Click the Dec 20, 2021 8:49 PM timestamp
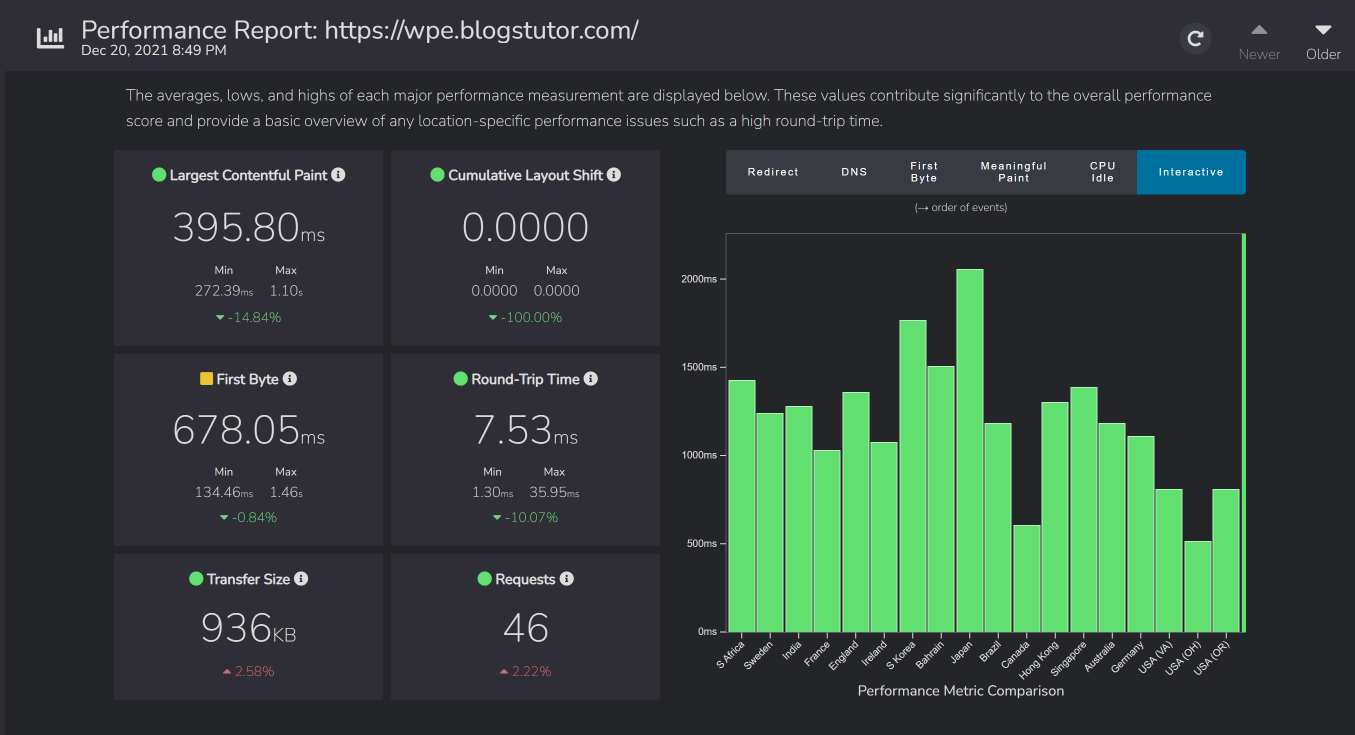1355x735 pixels. click(x=154, y=50)
